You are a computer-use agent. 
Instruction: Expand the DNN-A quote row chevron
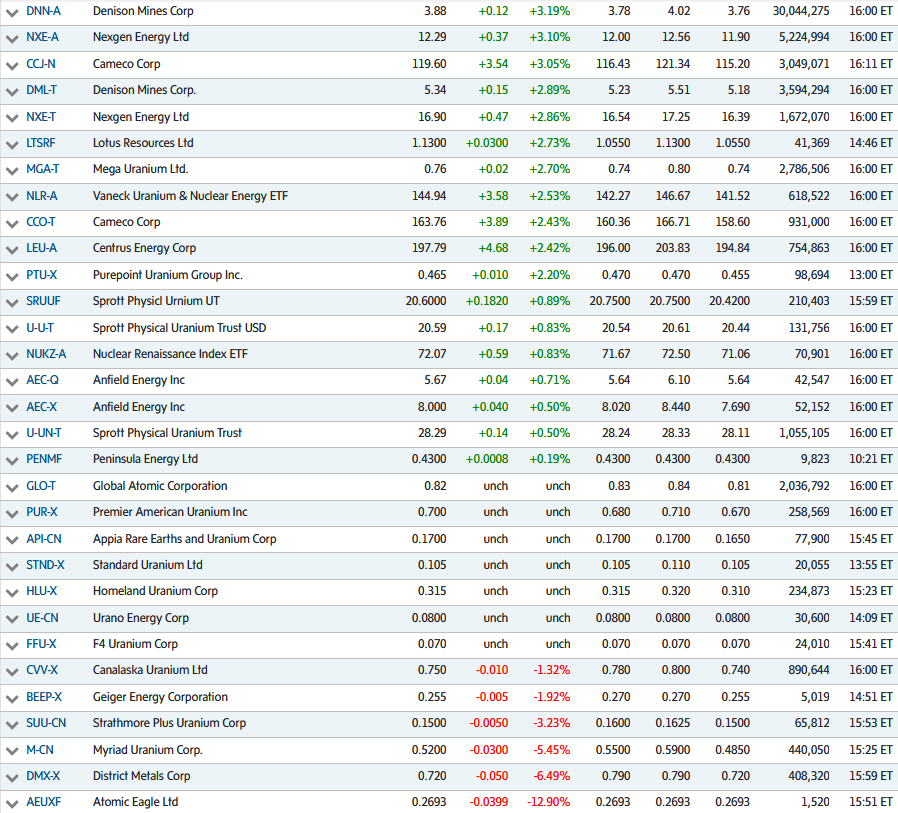(12, 12)
